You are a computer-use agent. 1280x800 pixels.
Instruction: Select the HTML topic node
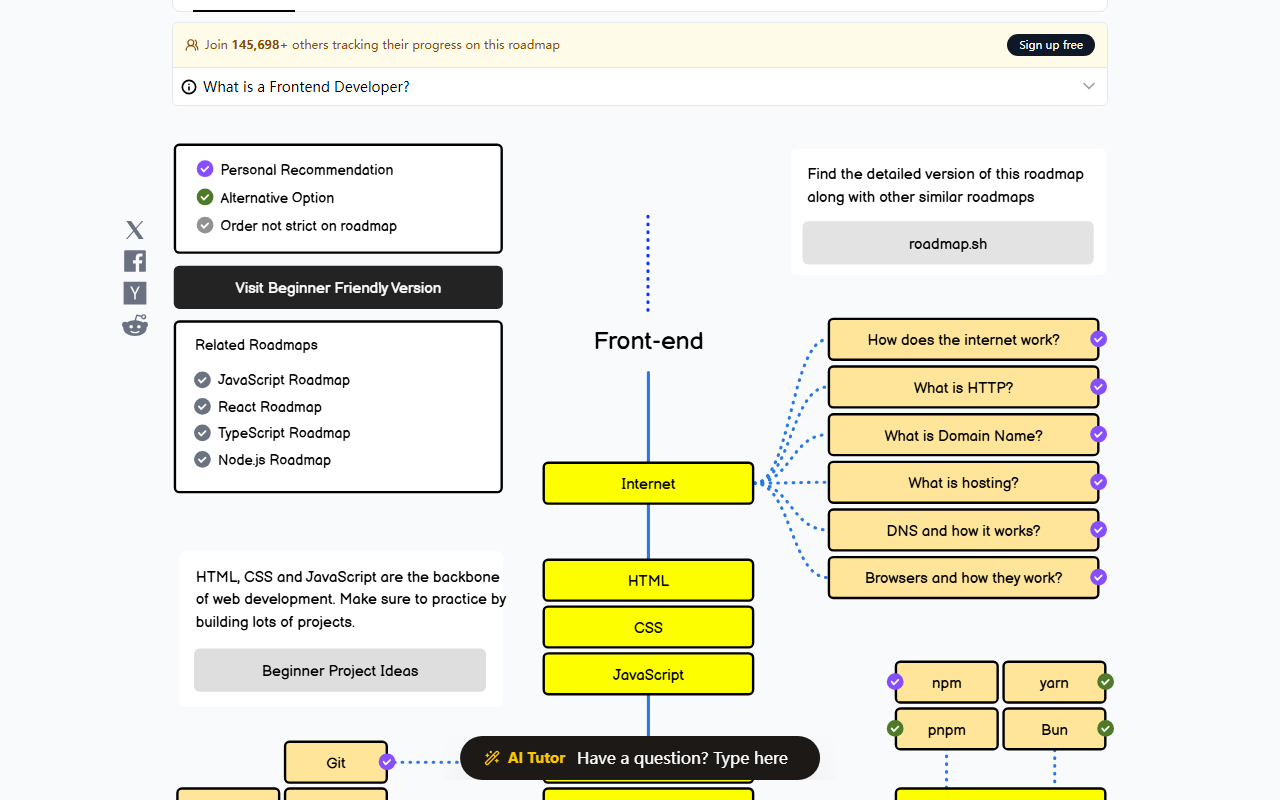point(648,581)
